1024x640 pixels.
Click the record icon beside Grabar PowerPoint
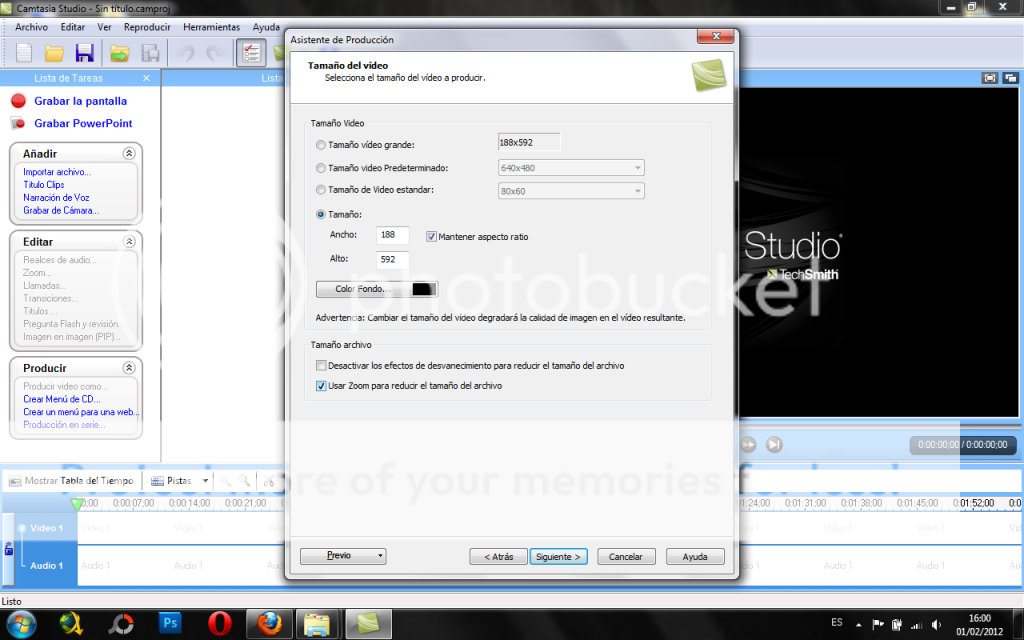tap(18, 123)
